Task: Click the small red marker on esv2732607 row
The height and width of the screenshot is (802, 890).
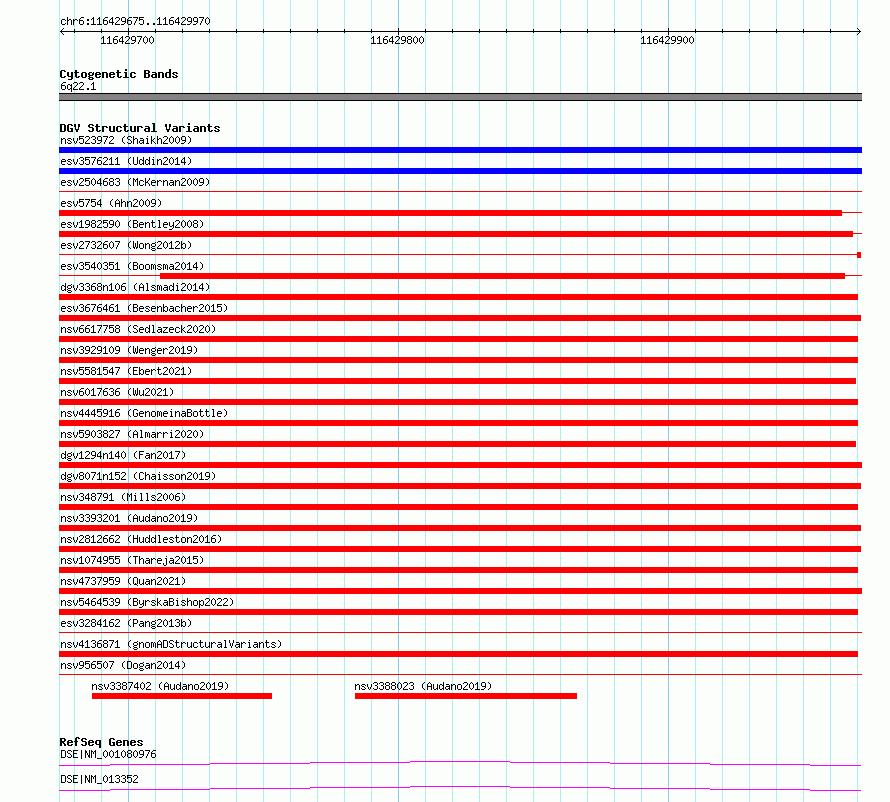Action: coord(859,255)
